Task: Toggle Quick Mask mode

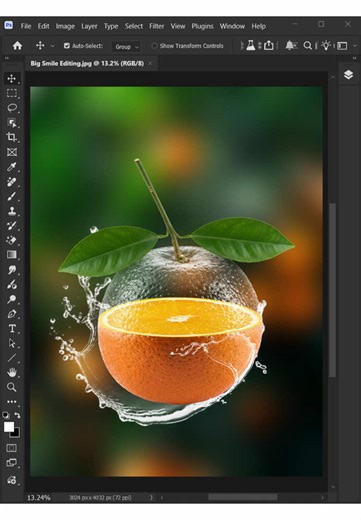Action: pos(12,448)
